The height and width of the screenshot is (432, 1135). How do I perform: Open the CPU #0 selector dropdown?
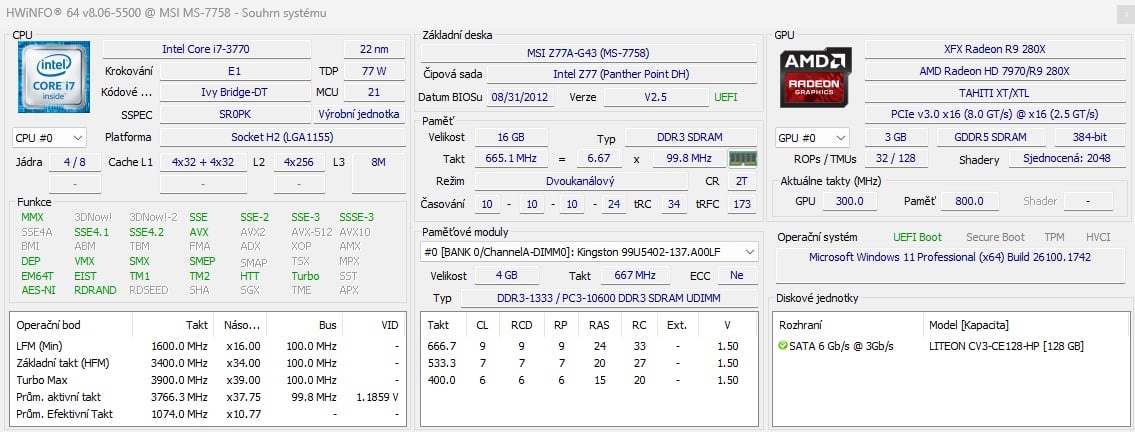pyautogui.click(x=49, y=137)
